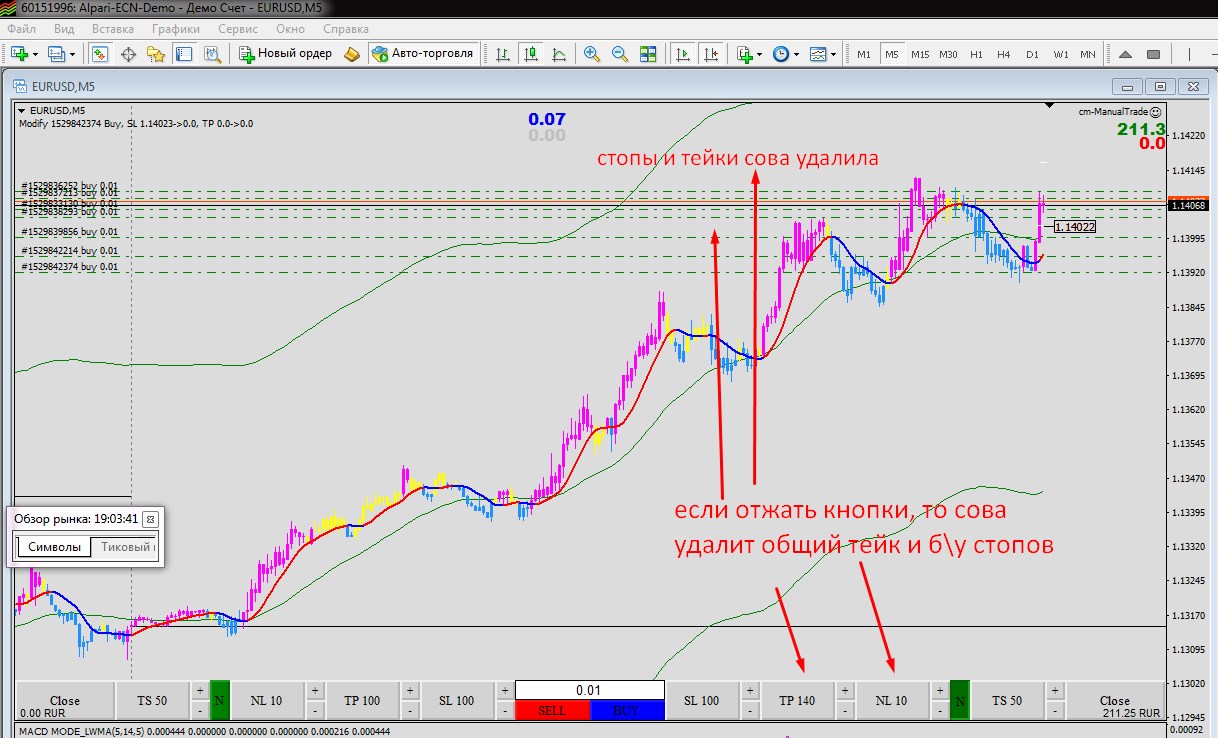
Task: Toggle the Auto Scroll chart button
Action: point(683,53)
